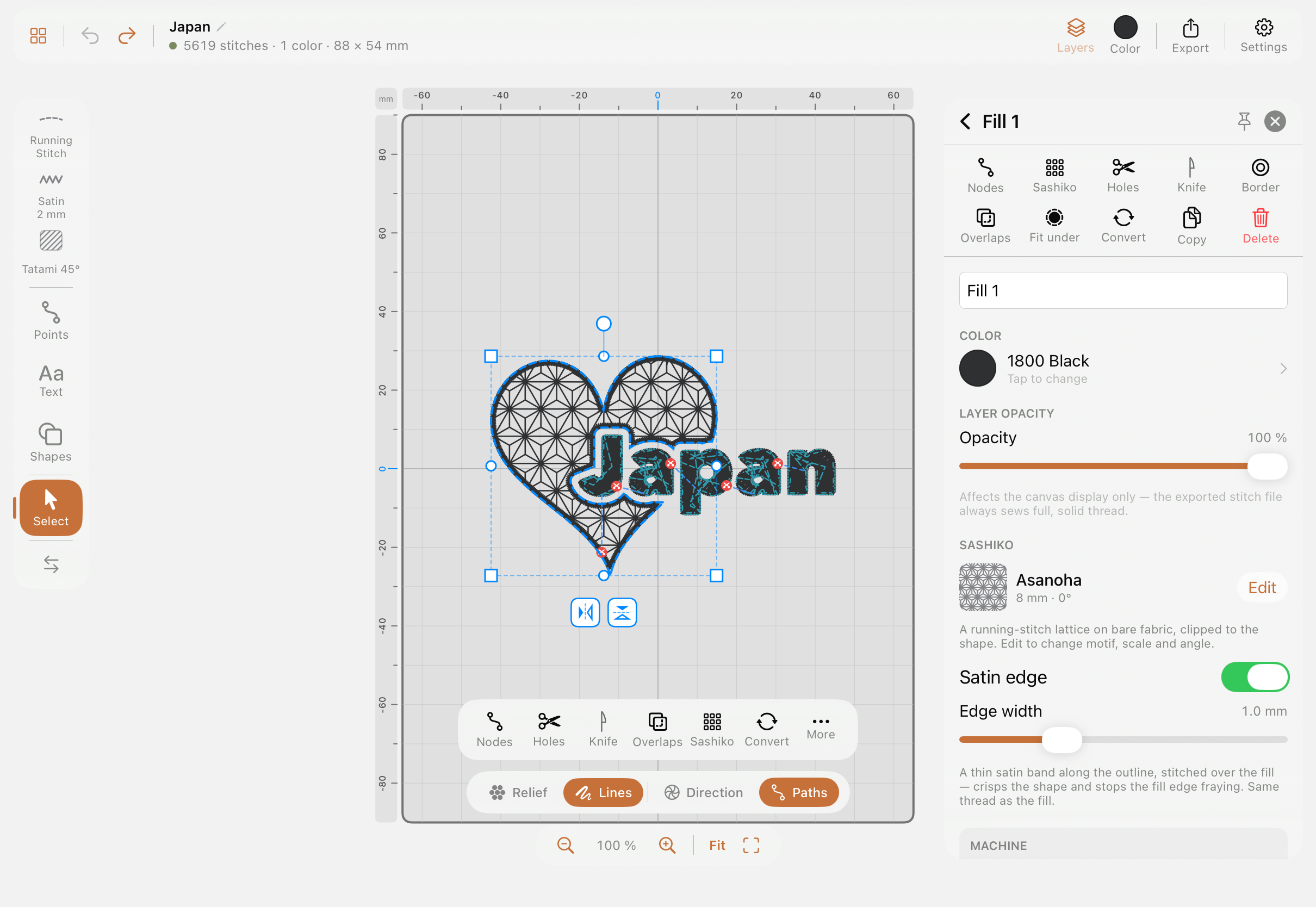The height and width of the screenshot is (907, 1316).
Task: Click Fit under in the panel
Action: click(1054, 226)
